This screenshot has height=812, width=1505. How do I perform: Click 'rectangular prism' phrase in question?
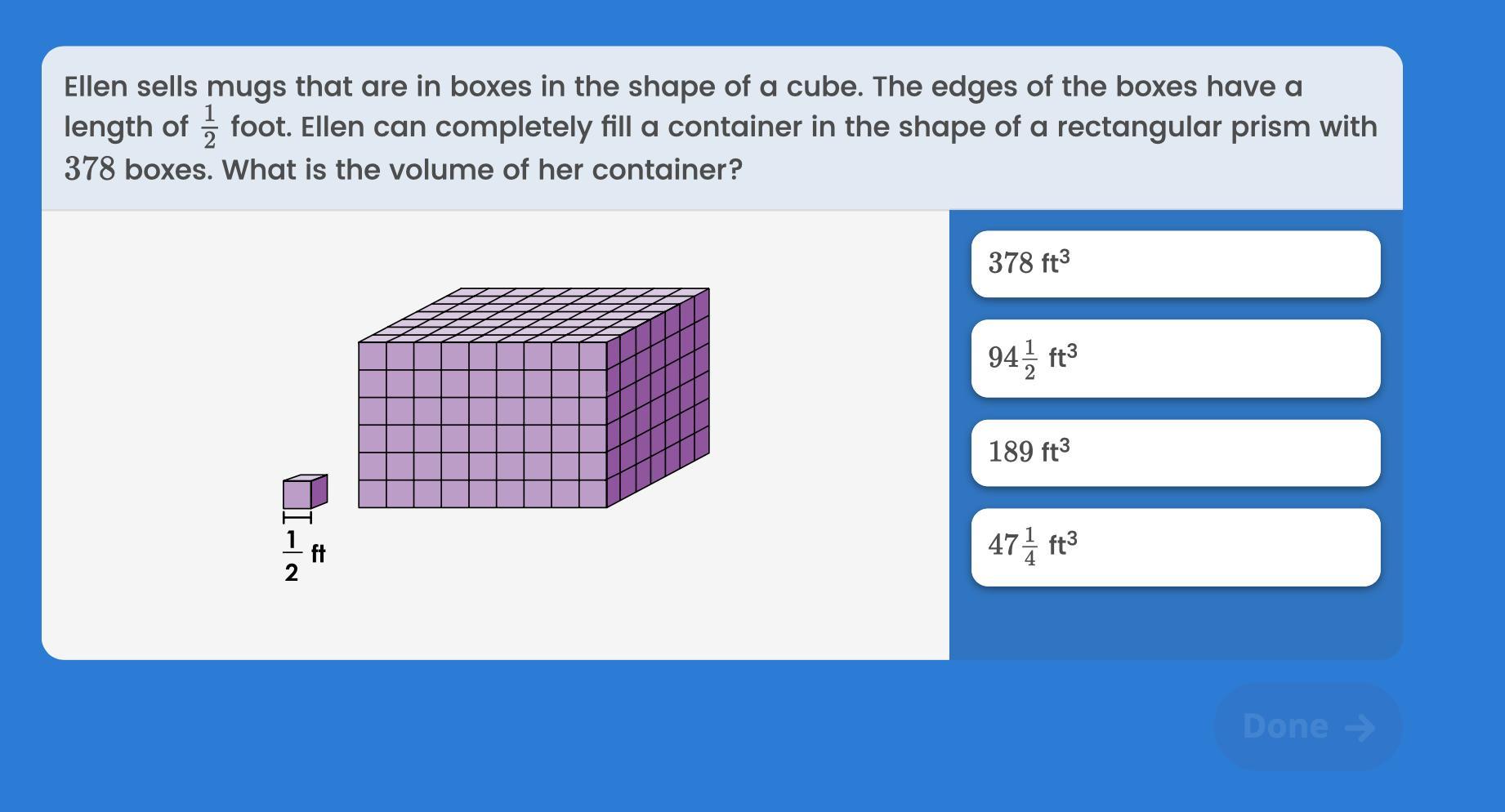pyautogui.click(x=1222, y=127)
